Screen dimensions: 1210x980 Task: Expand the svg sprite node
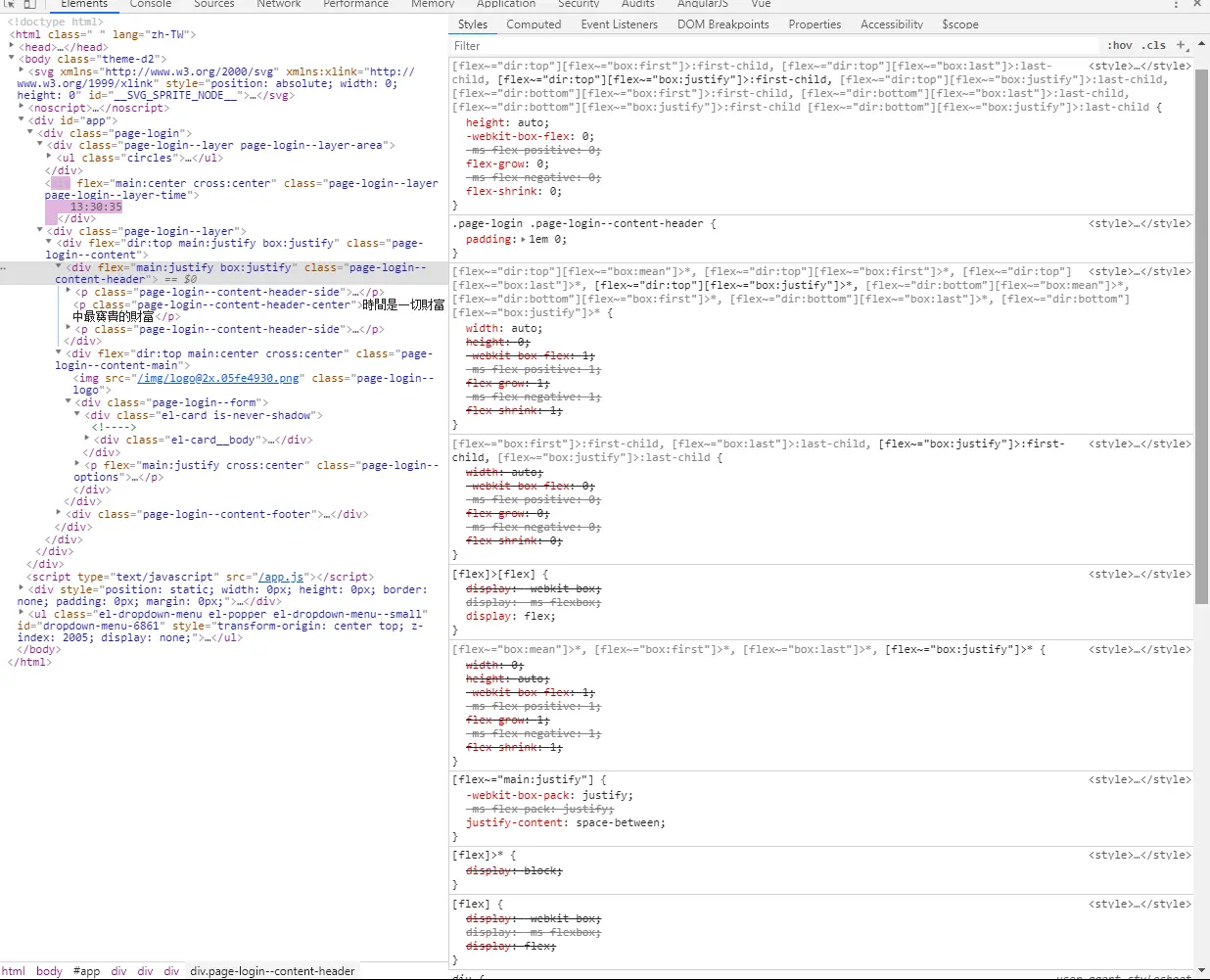point(23,71)
